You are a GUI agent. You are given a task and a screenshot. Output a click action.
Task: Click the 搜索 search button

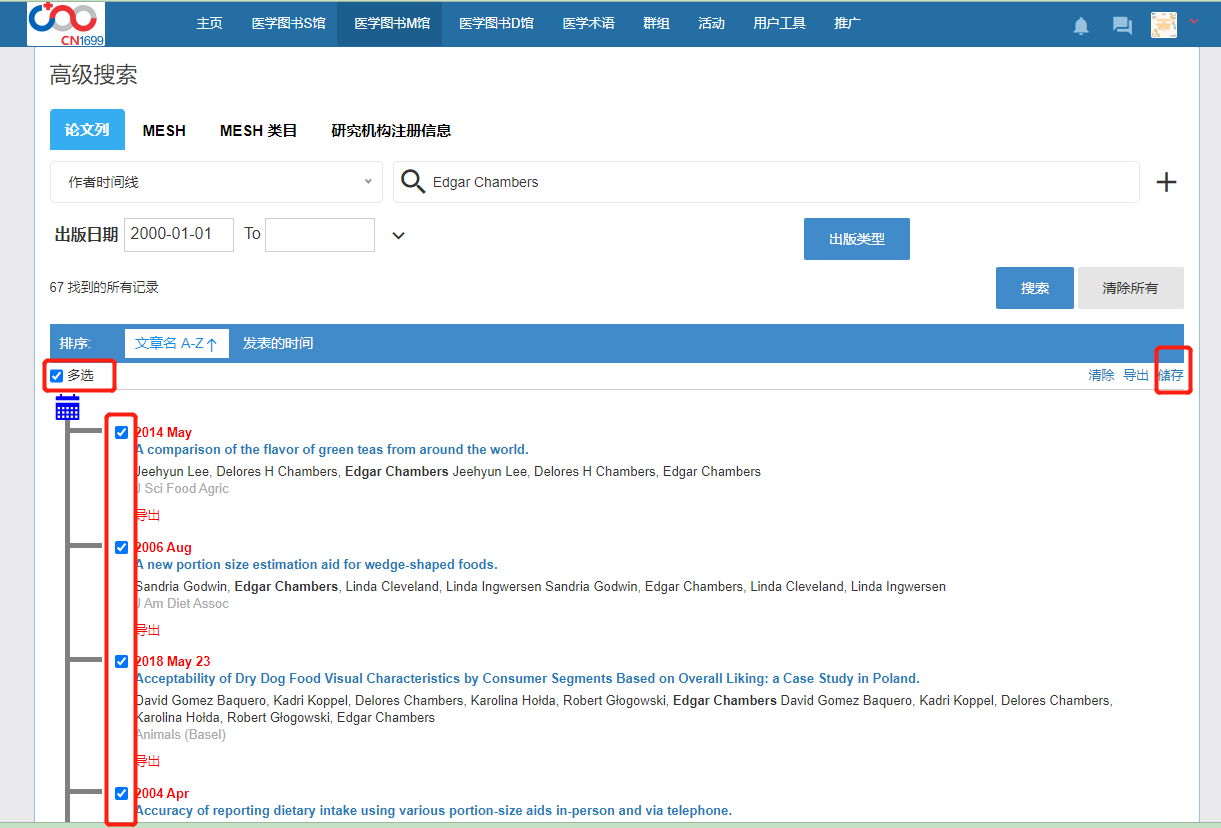tap(1034, 288)
